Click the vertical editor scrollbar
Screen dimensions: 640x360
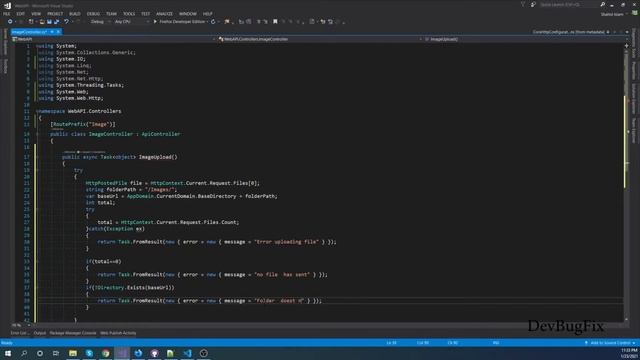[626, 183]
